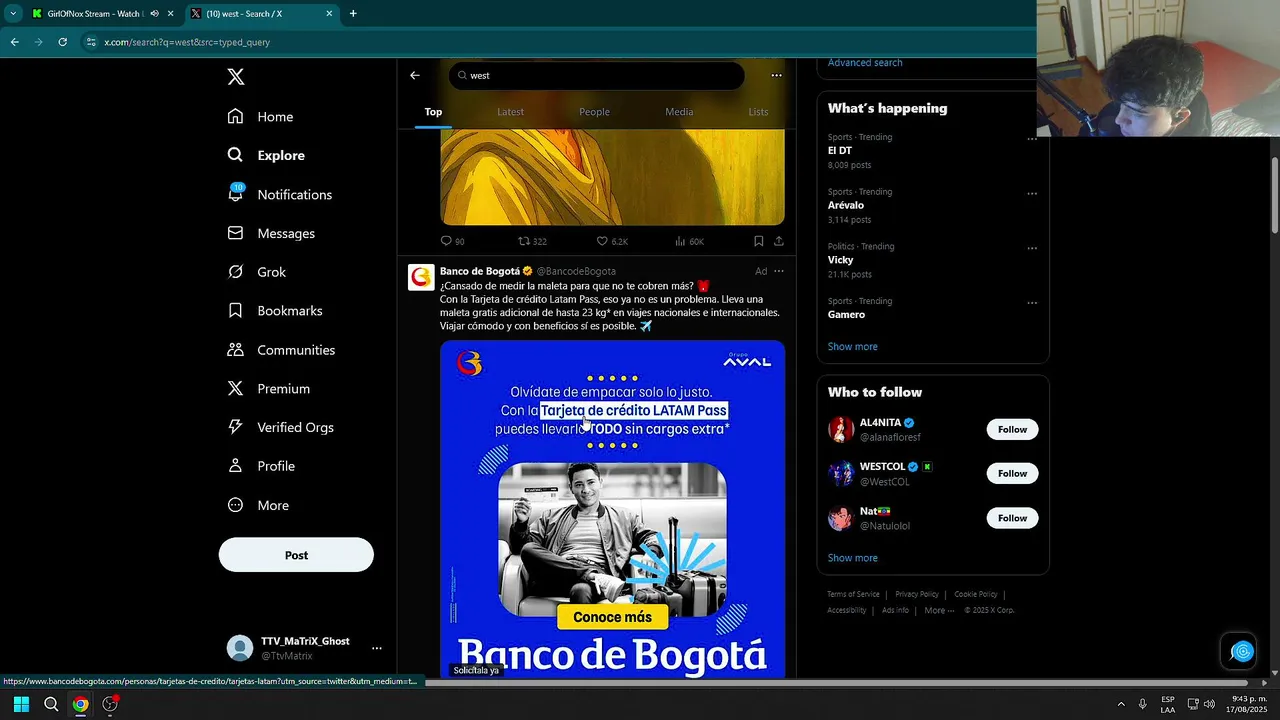Share the post above the ad
This screenshot has width=1280, height=720.
tap(778, 241)
